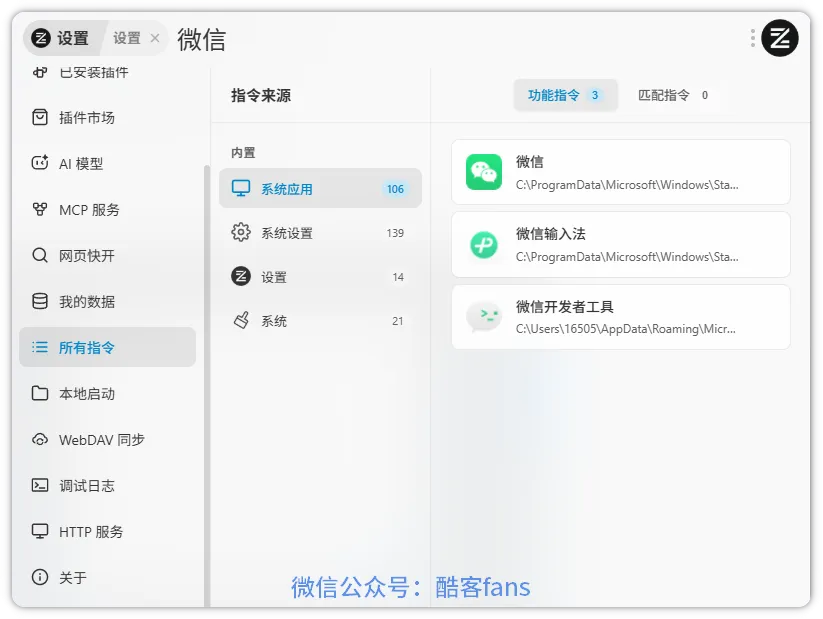Select 系统应用 command source
Viewport: 823px width, 619px height.
tap(320, 188)
